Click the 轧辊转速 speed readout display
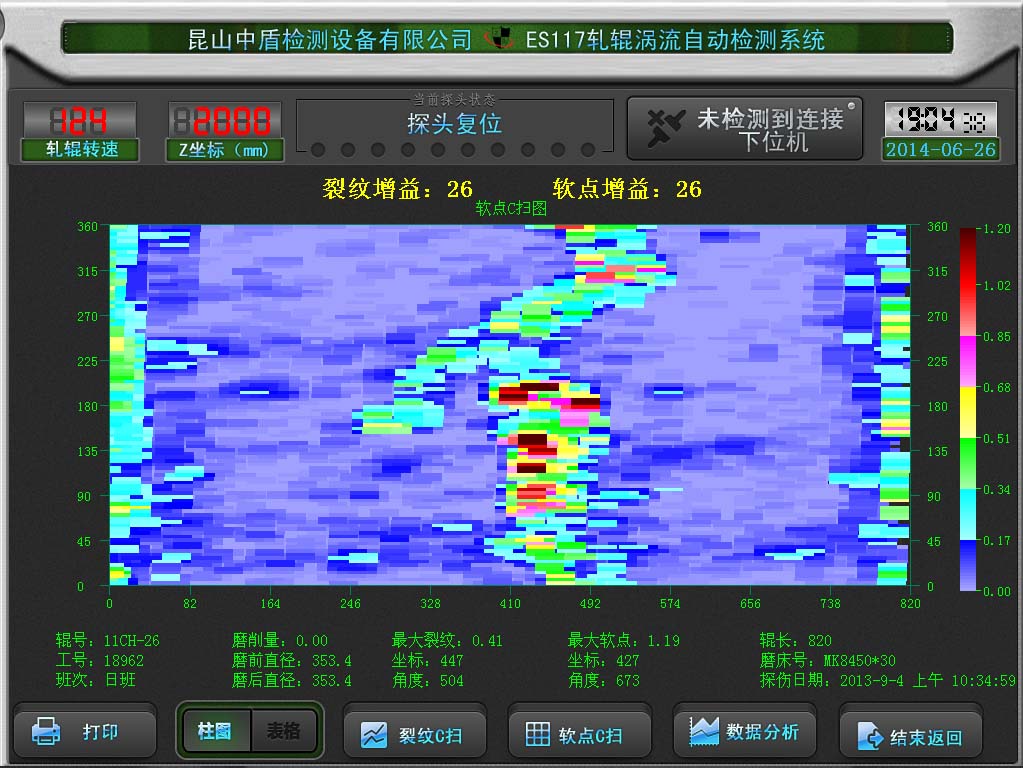1023x768 pixels. pos(80,121)
